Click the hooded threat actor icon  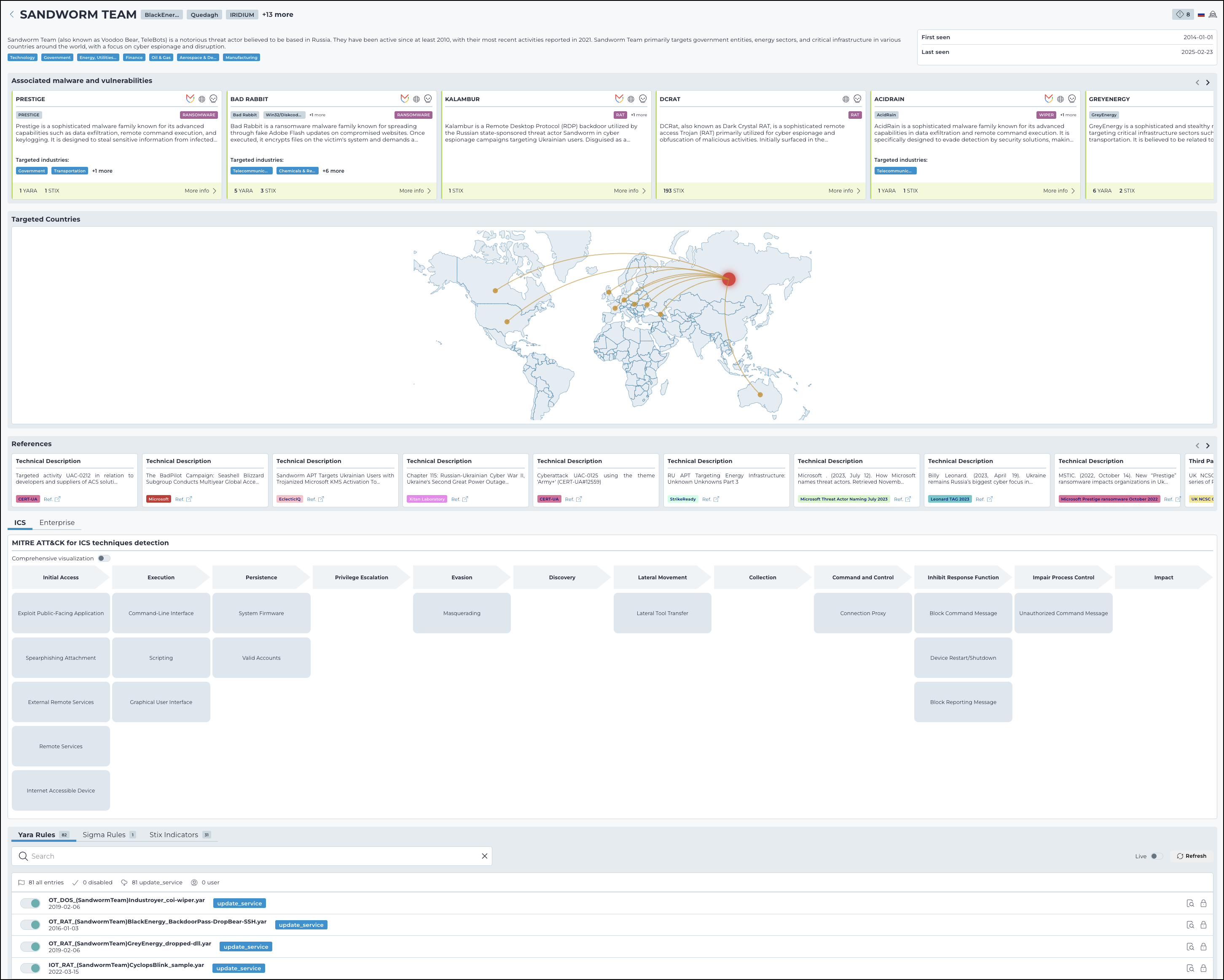[x=1213, y=15]
